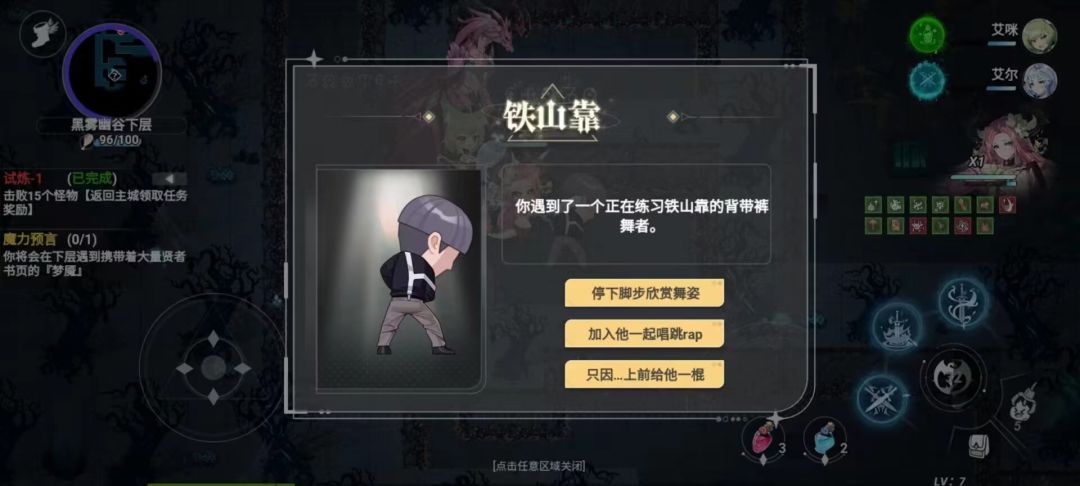Cast the sword-in-ground skill
The image size is (1080, 486).
point(897,328)
